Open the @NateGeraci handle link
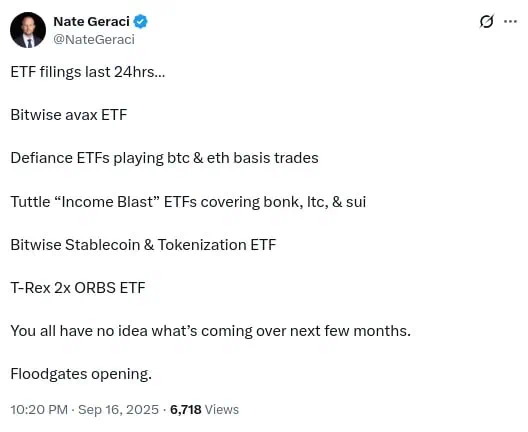This screenshot has width=528, height=432. (94, 39)
